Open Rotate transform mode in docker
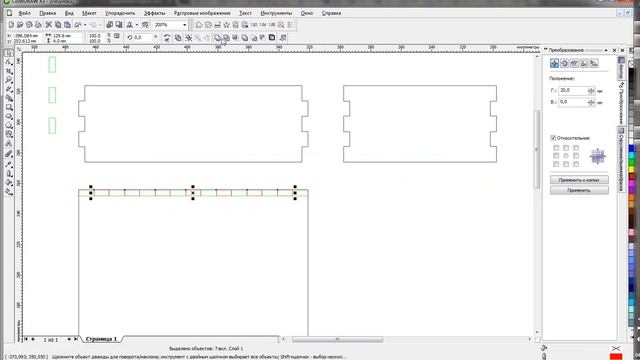The height and width of the screenshot is (360, 640). 564,63
